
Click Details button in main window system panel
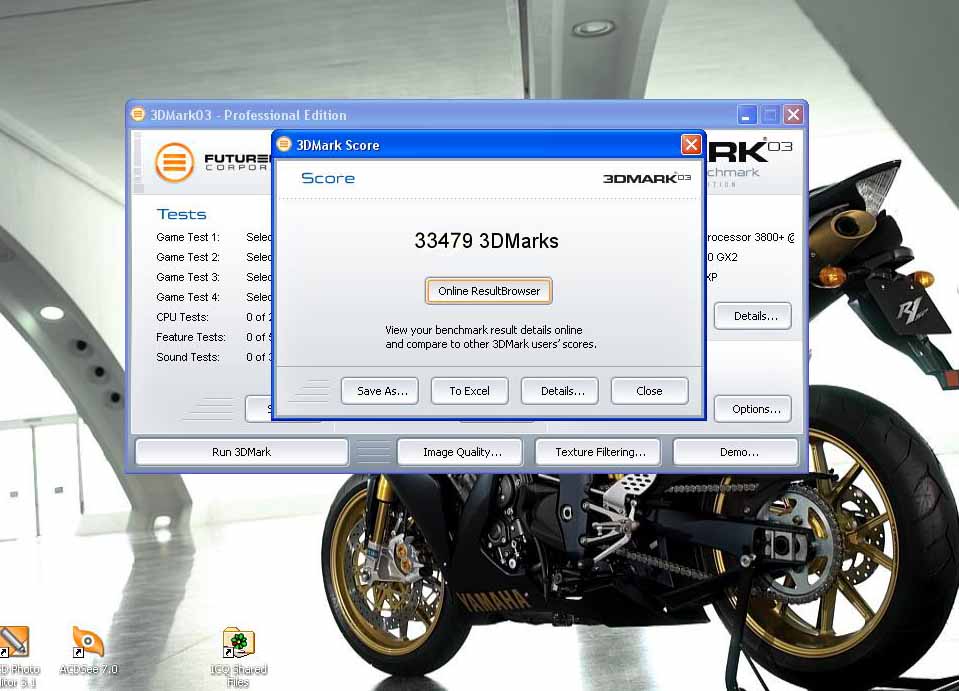[x=753, y=316]
